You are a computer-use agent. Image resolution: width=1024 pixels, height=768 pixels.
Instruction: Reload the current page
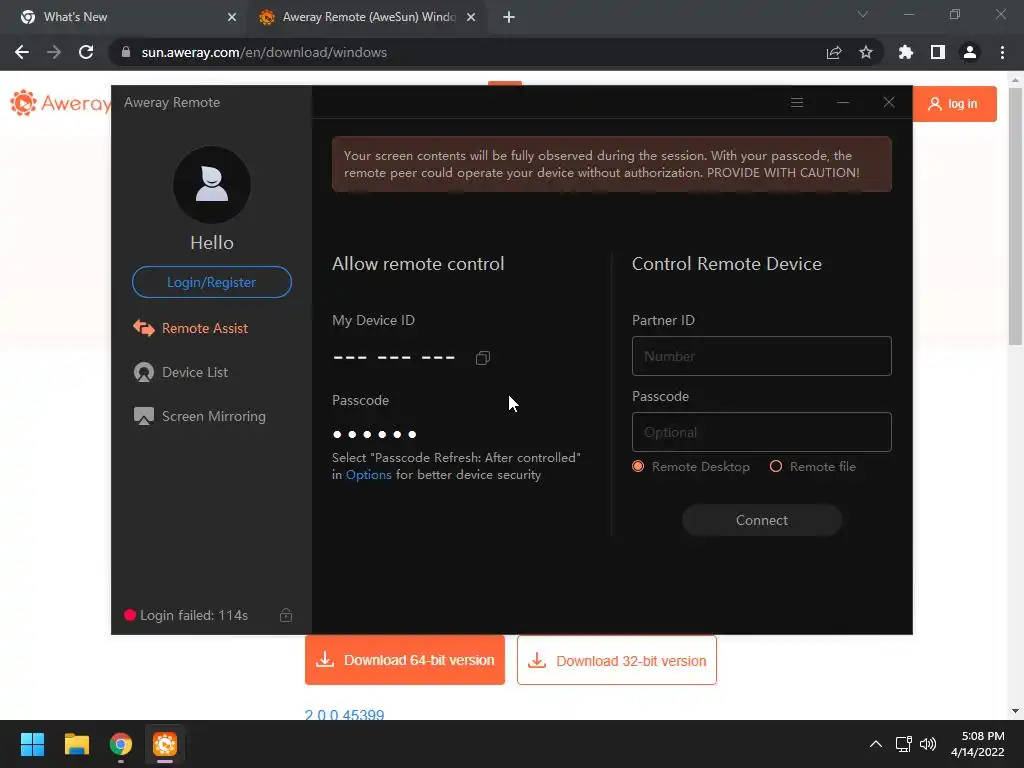86,52
